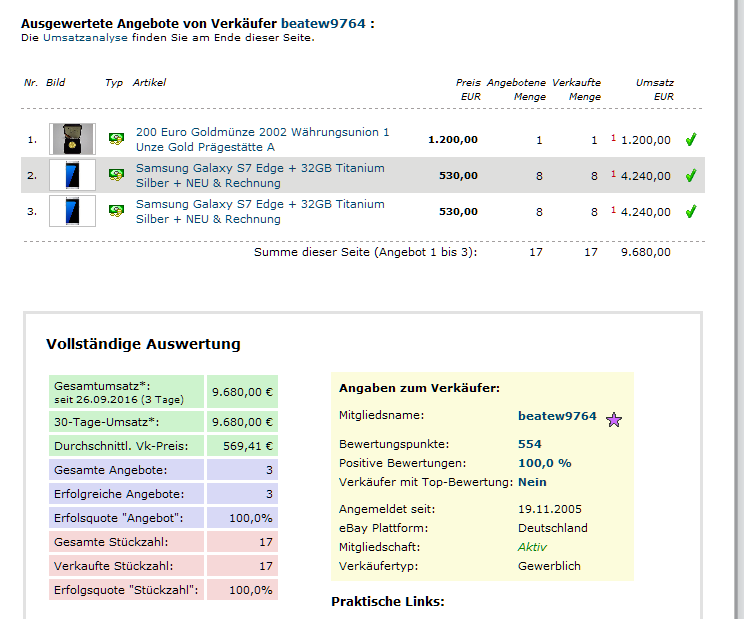
Task: Click the price 1.200,00 in row 1
Action: coord(453,140)
